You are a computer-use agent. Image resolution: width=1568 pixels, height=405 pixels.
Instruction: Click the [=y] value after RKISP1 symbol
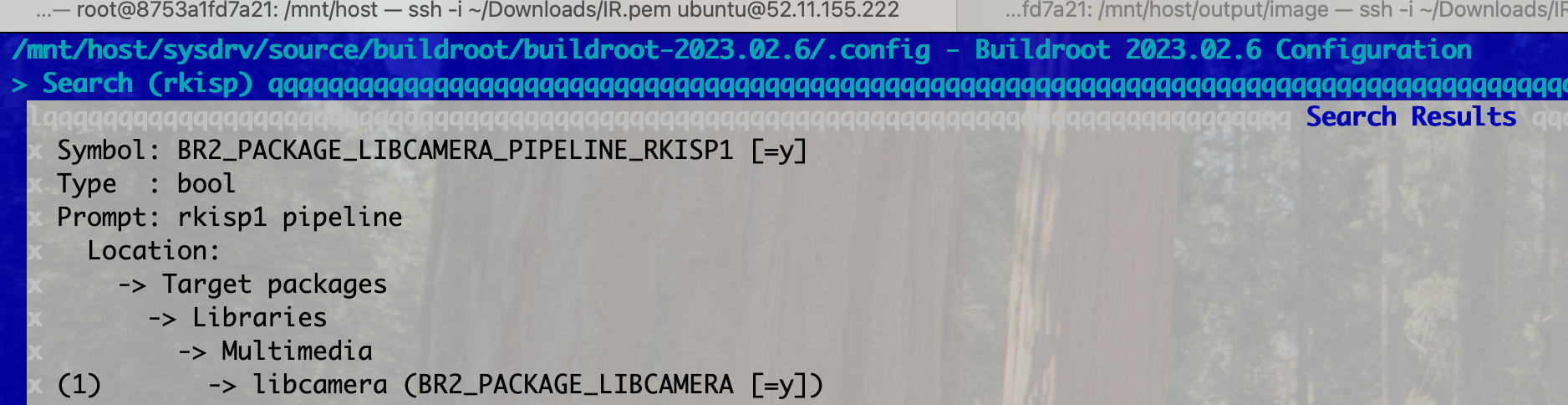coord(779,151)
